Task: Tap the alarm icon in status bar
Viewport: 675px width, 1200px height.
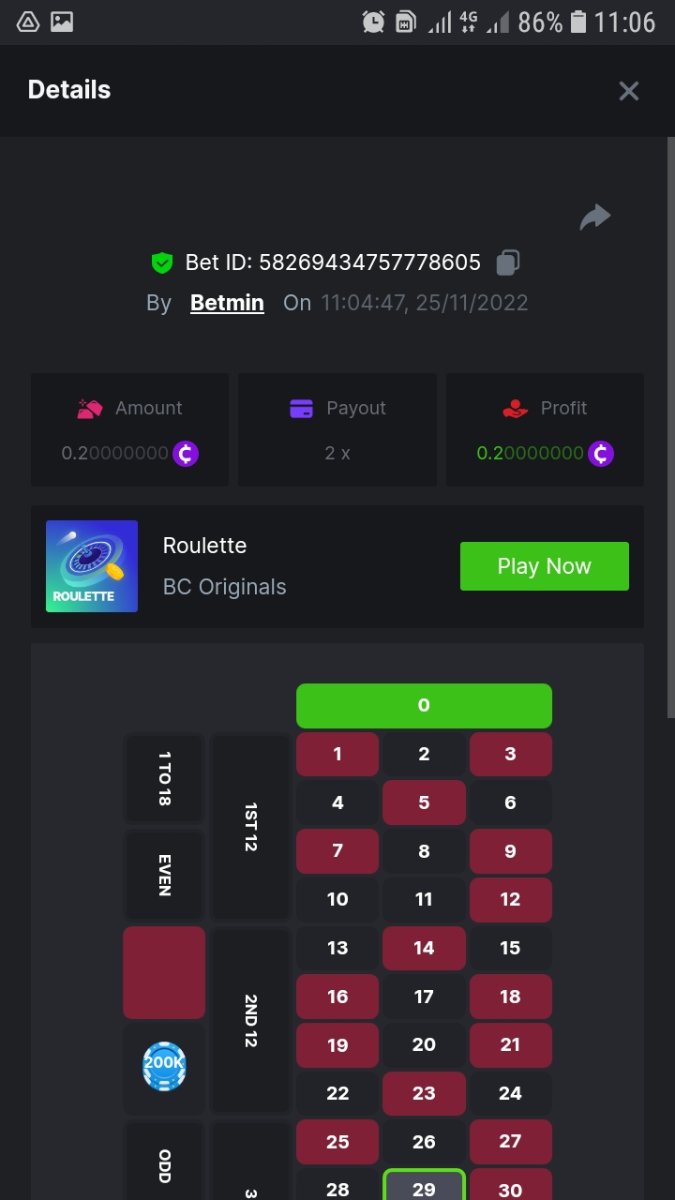Action: point(373,21)
